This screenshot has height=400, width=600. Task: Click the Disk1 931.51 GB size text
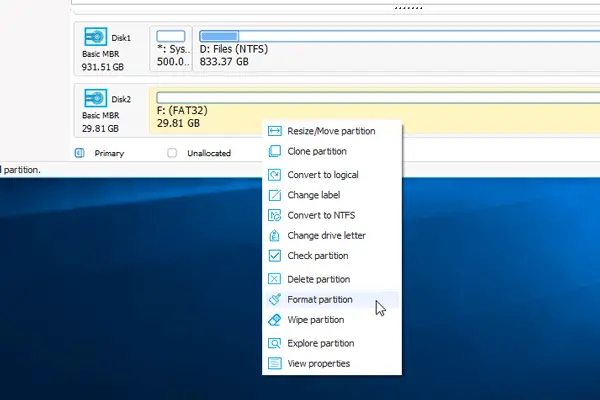pos(103,67)
